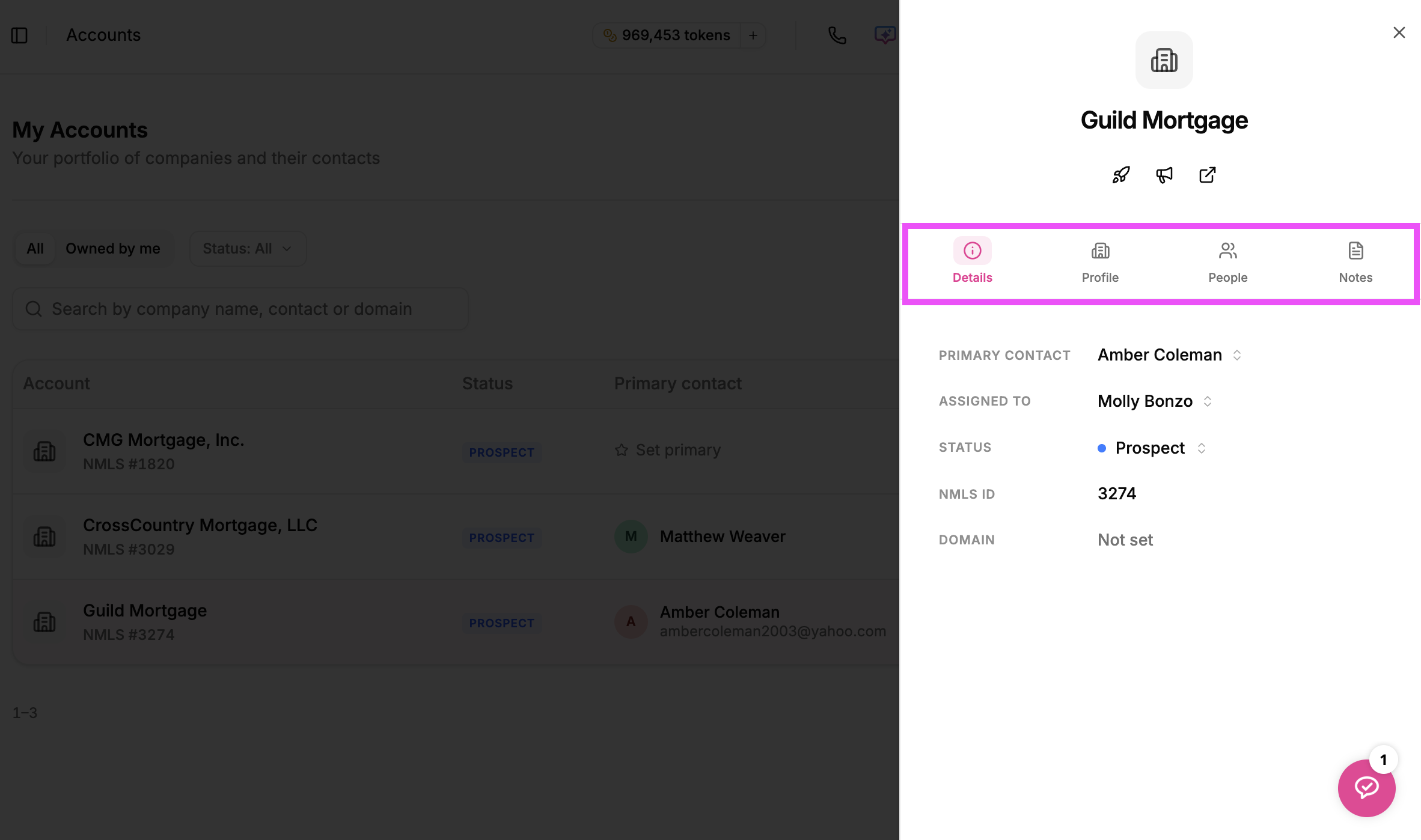The image size is (1421, 840).
Task: Click the Guild Mortgage PROSPECT badge
Action: coord(502,623)
